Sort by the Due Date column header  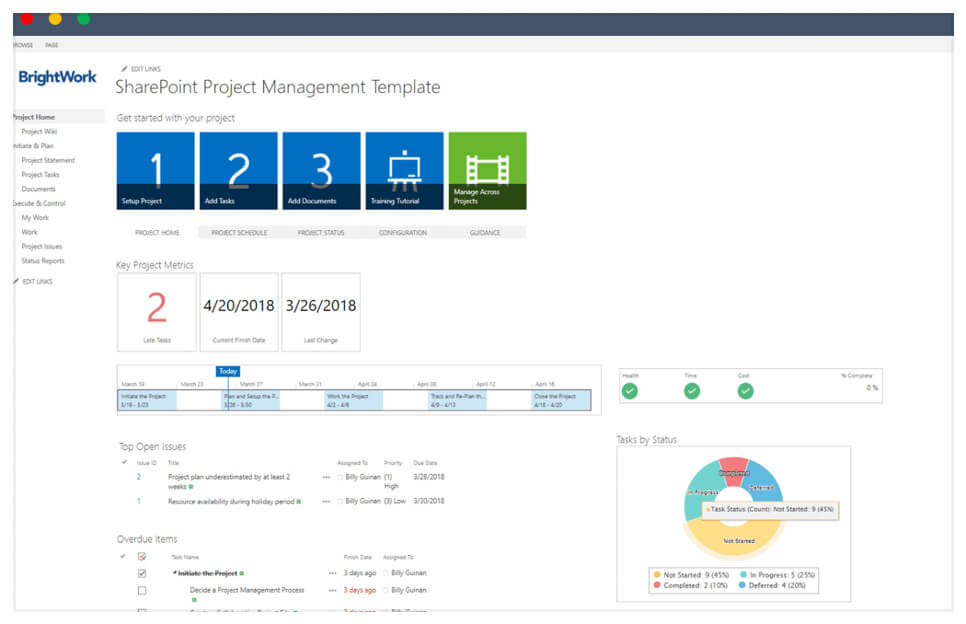click(x=425, y=463)
